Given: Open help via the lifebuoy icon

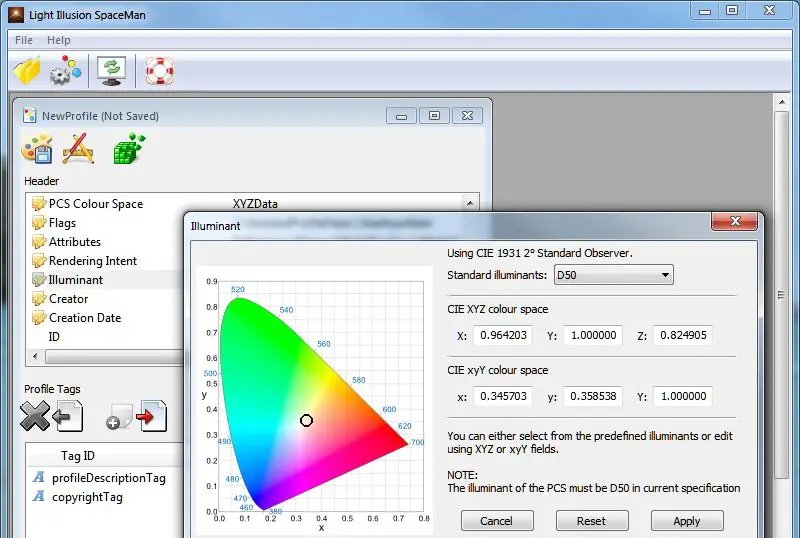Looking at the screenshot, I should [x=160, y=71].
